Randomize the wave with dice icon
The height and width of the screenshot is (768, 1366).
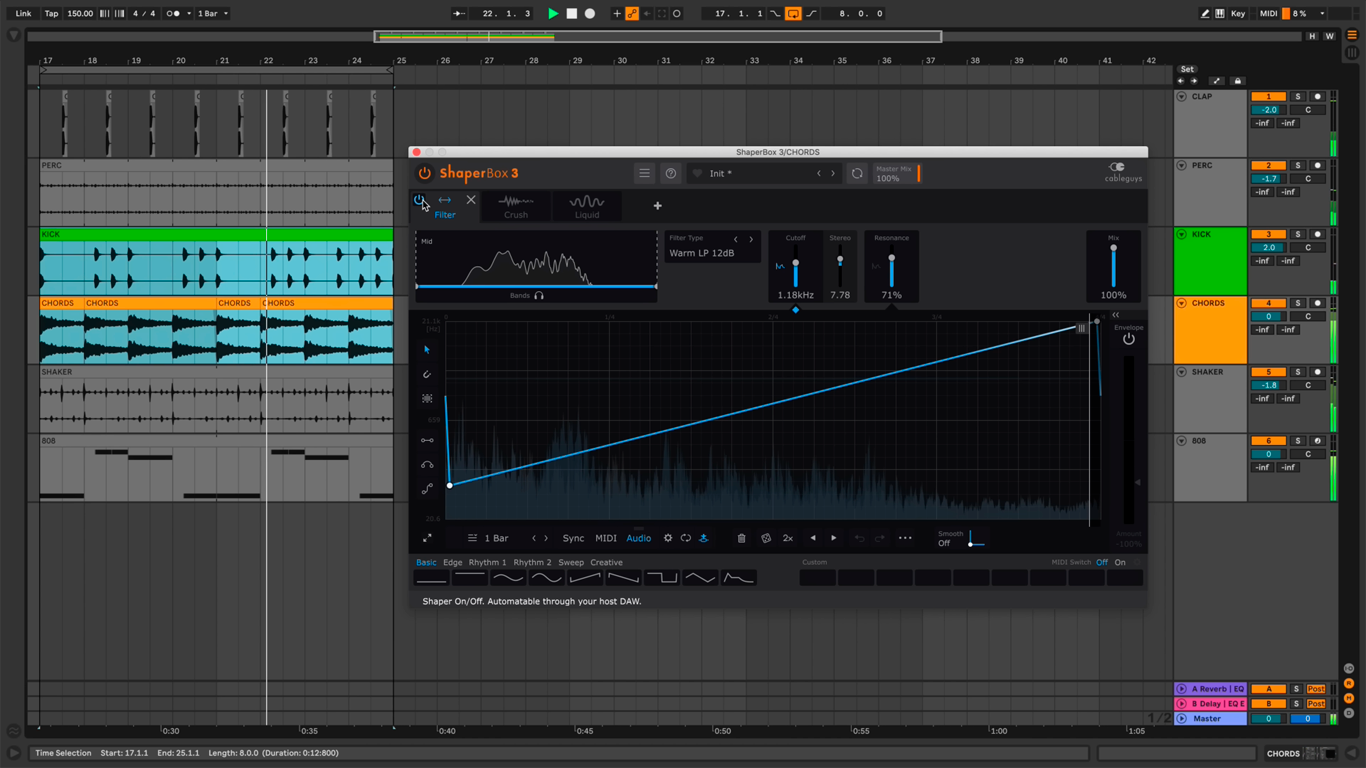coord(766,538)
